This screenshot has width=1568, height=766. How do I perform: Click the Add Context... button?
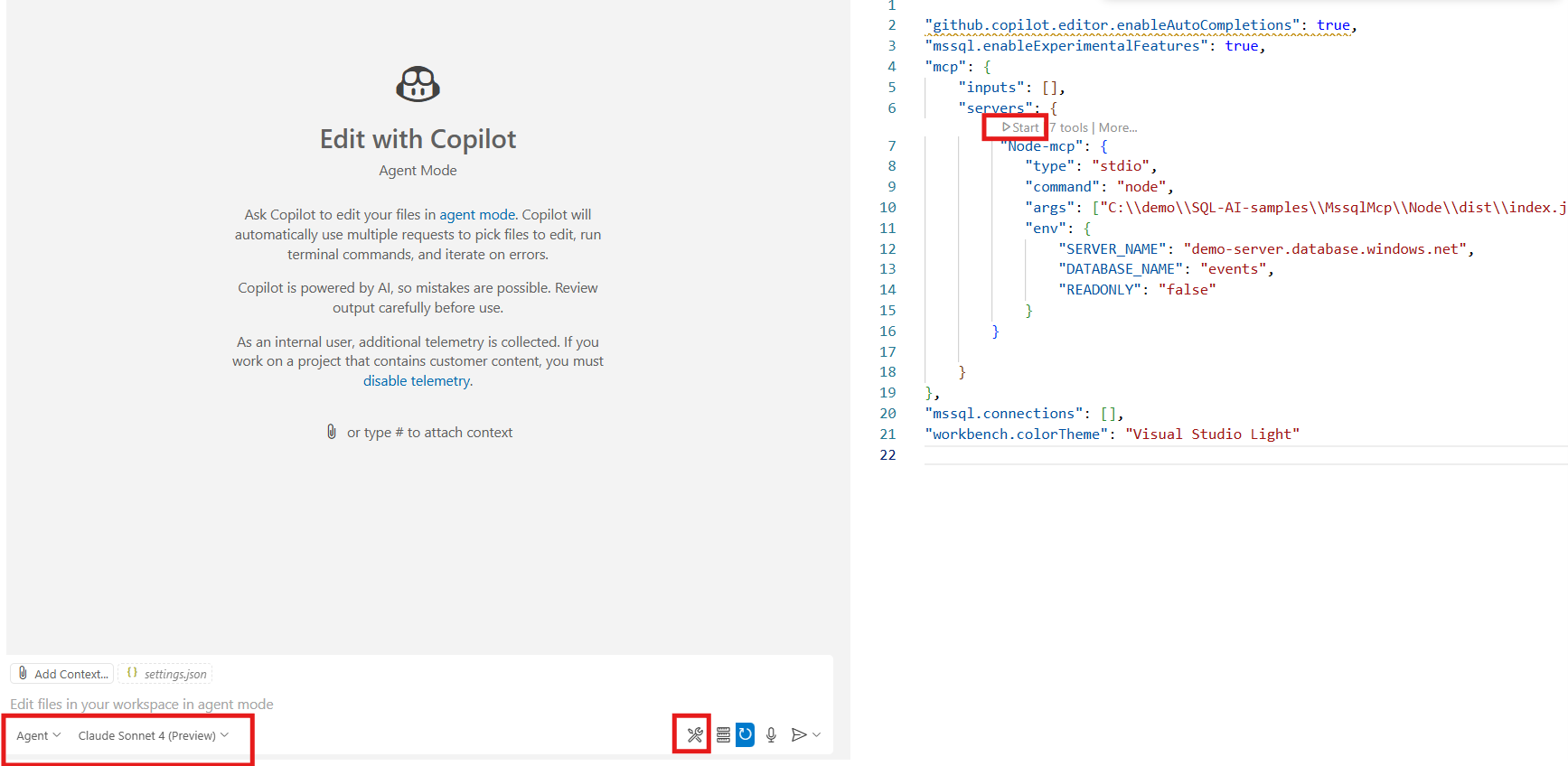(62, 674)
